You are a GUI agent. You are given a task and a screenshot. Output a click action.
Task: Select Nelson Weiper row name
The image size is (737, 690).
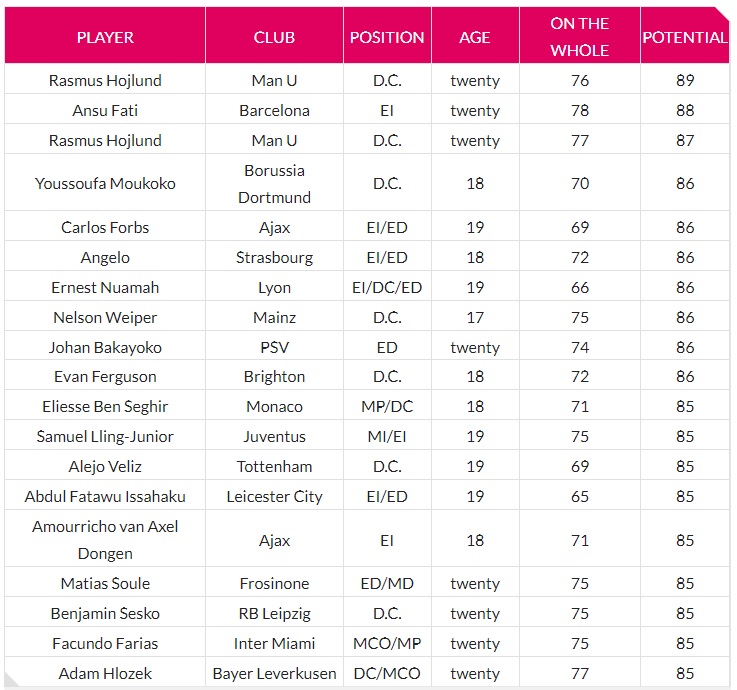(x=105, y=318)
